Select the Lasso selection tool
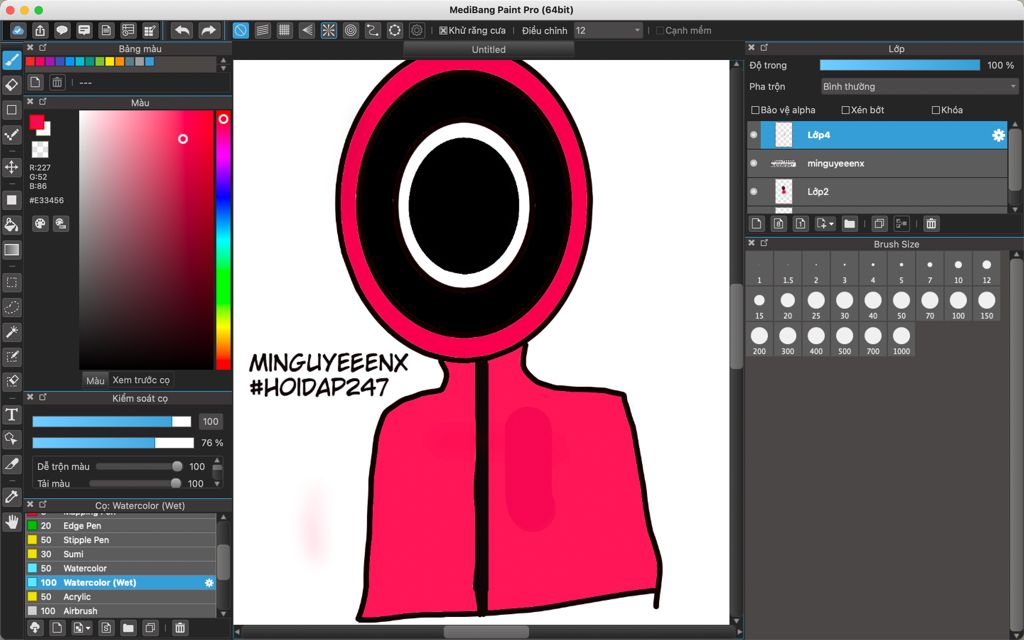This screenshot has height=640, width=1024. [12, 307]
